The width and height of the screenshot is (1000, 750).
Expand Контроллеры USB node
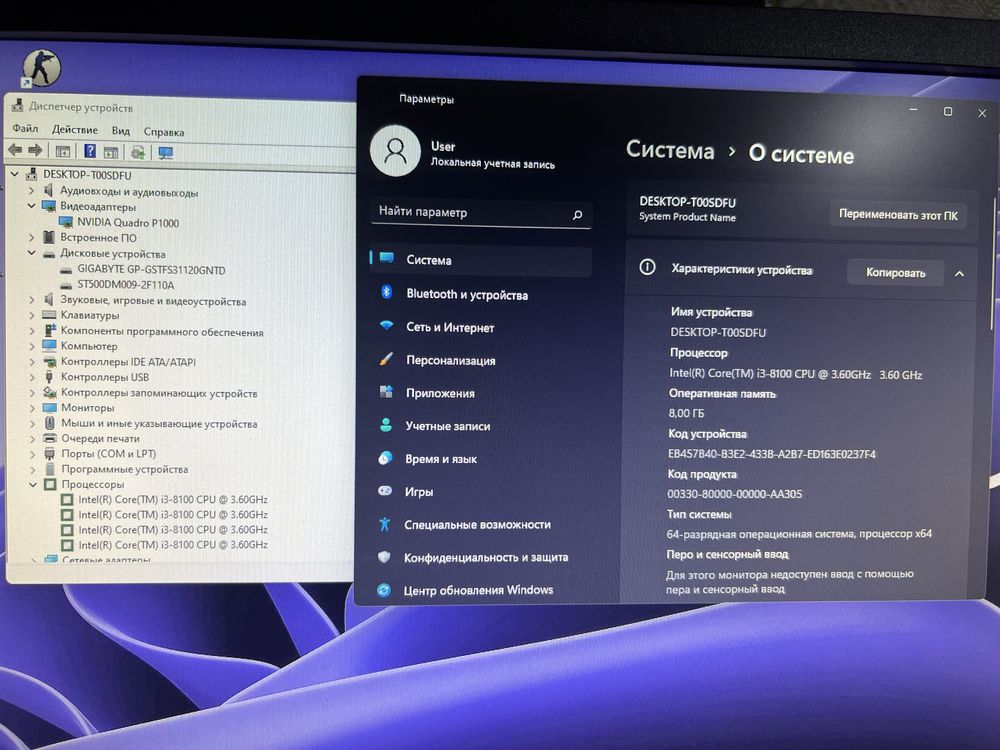(x=32, y=377)
